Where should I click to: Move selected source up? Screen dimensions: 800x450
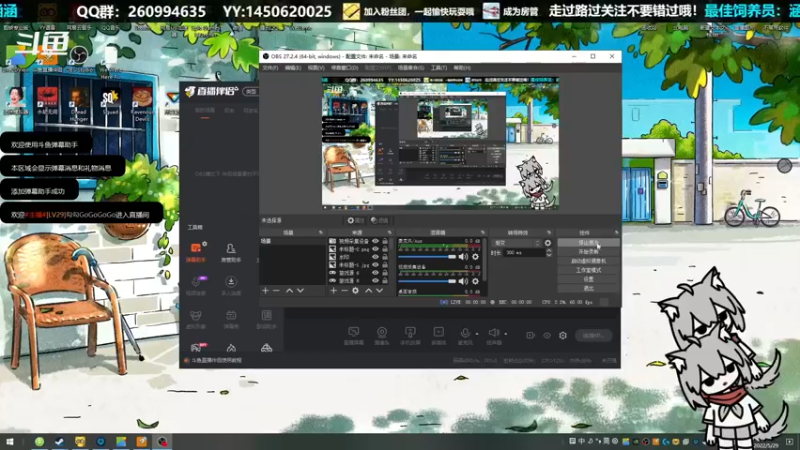click(x=368, y=290)
